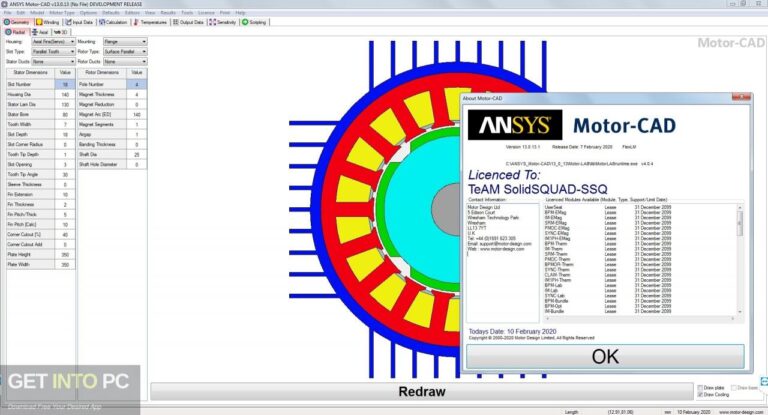Open the Licence menu
The width and height of the screenshot is (768, 415).
[x=206, y=13]
